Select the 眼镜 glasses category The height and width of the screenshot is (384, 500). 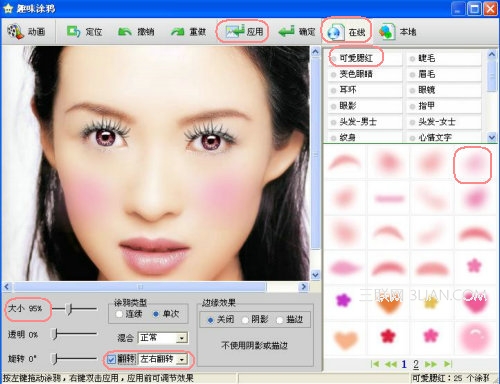(x=444, y=90)
